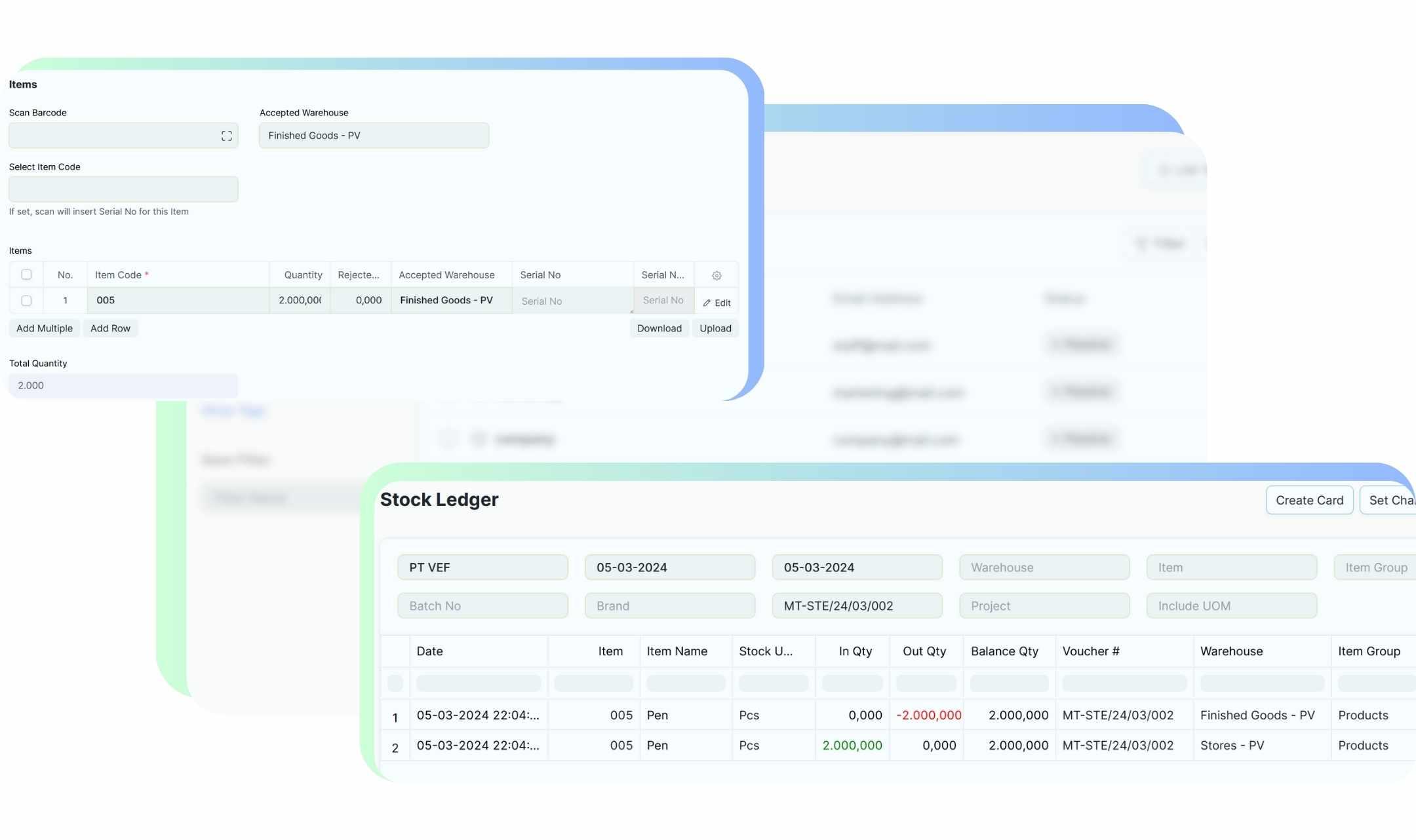This screenshot has width=1416, height=840.
Task: Click the Item Code 005 cell
Action: [177, 301]
